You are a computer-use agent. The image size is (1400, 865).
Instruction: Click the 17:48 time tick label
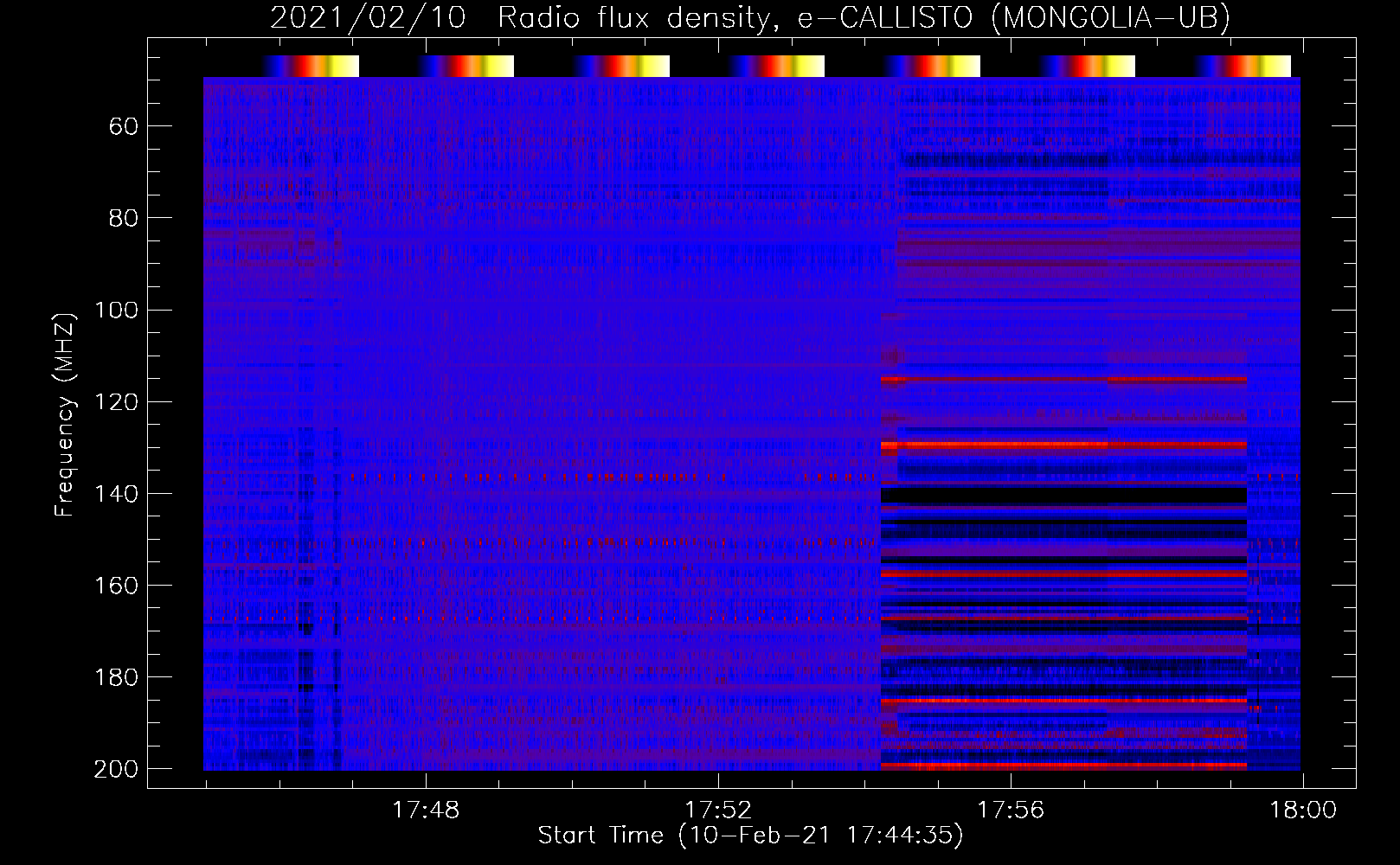(x=426, y=811)
